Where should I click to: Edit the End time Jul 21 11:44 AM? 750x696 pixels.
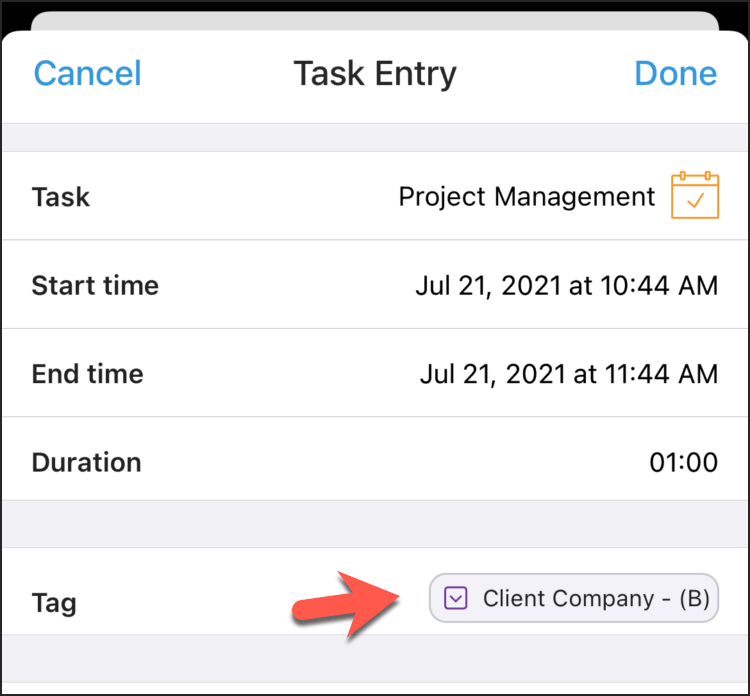[x=569, y=374]
